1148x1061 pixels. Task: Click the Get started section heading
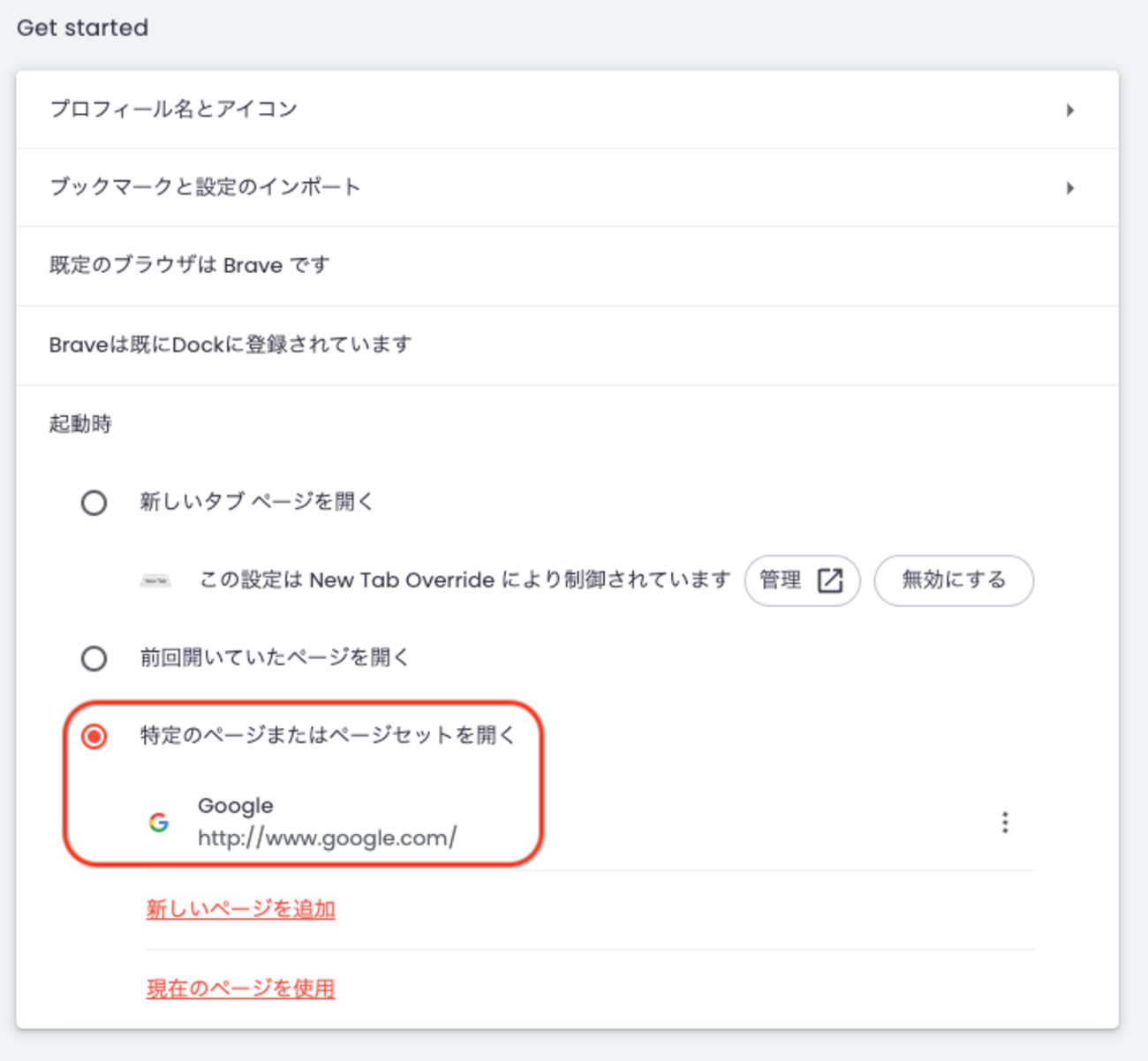coord(82,27)
